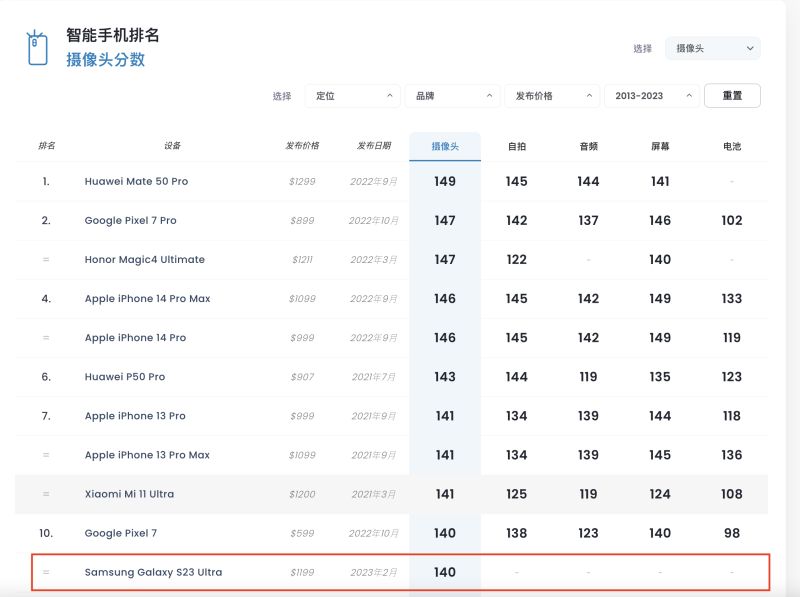Viewport: 800px width, 597px height.
Task: Click the 重置 reset button
Action: (x=732, y=96)
